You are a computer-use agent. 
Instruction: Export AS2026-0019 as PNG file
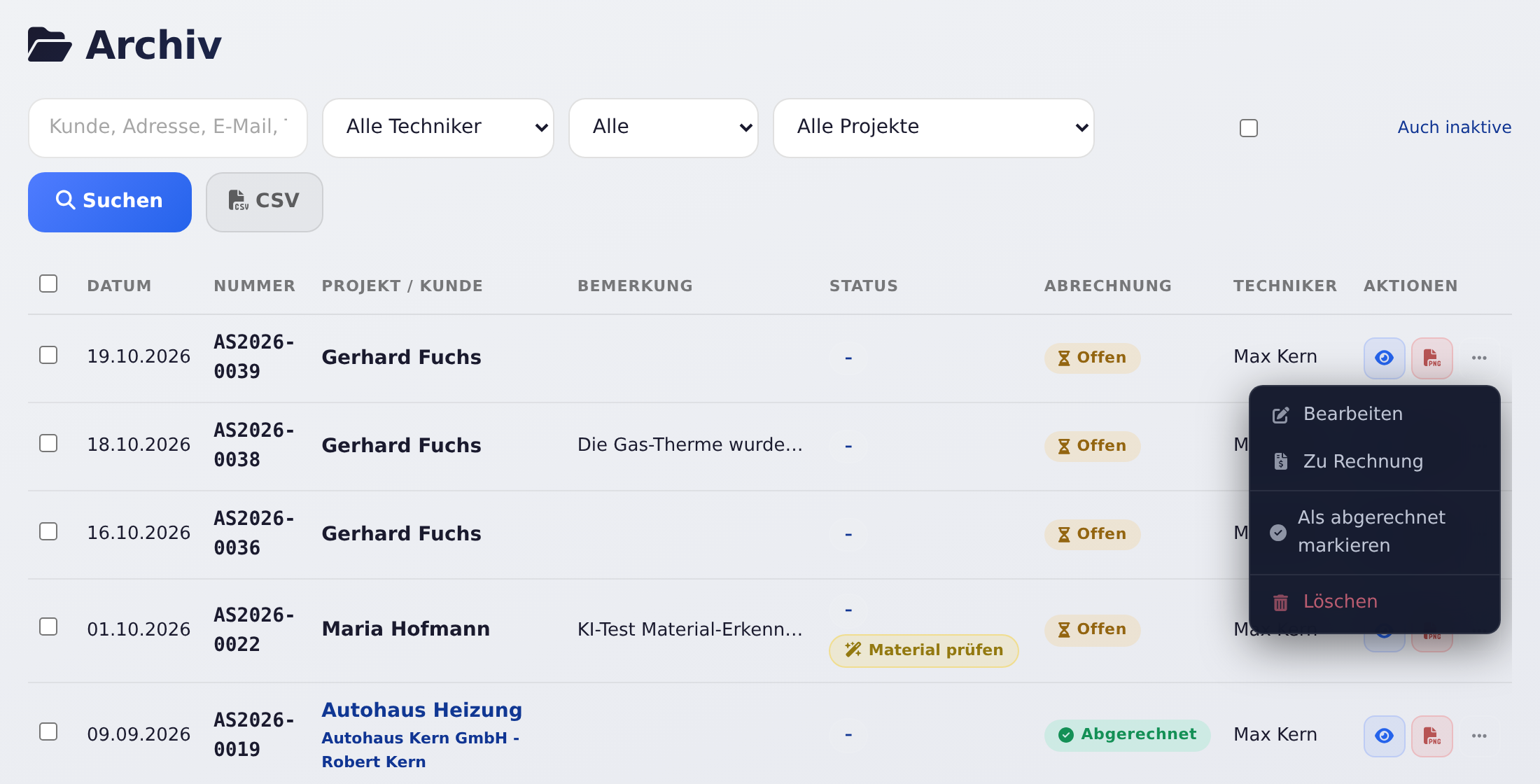tap(1431, 736)
